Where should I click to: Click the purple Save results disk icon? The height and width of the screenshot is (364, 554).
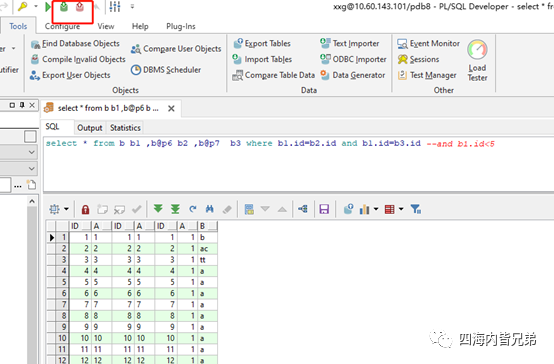(324, 209)
